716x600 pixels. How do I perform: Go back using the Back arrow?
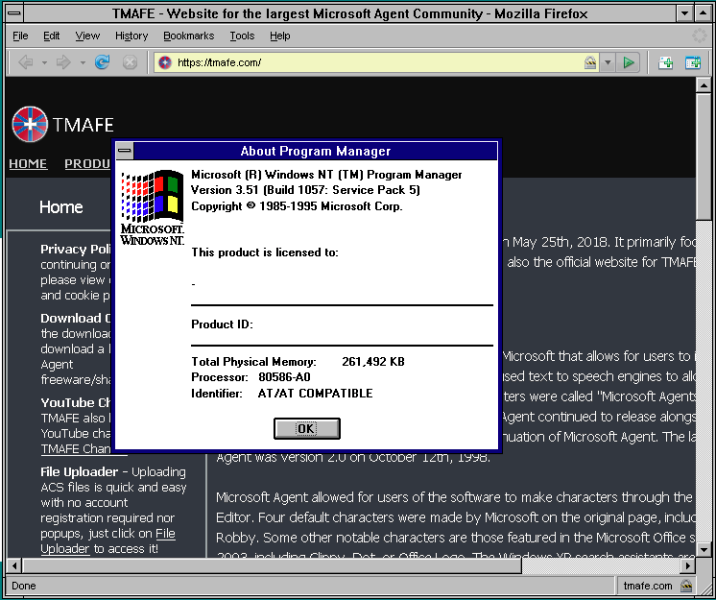(26, 62)
